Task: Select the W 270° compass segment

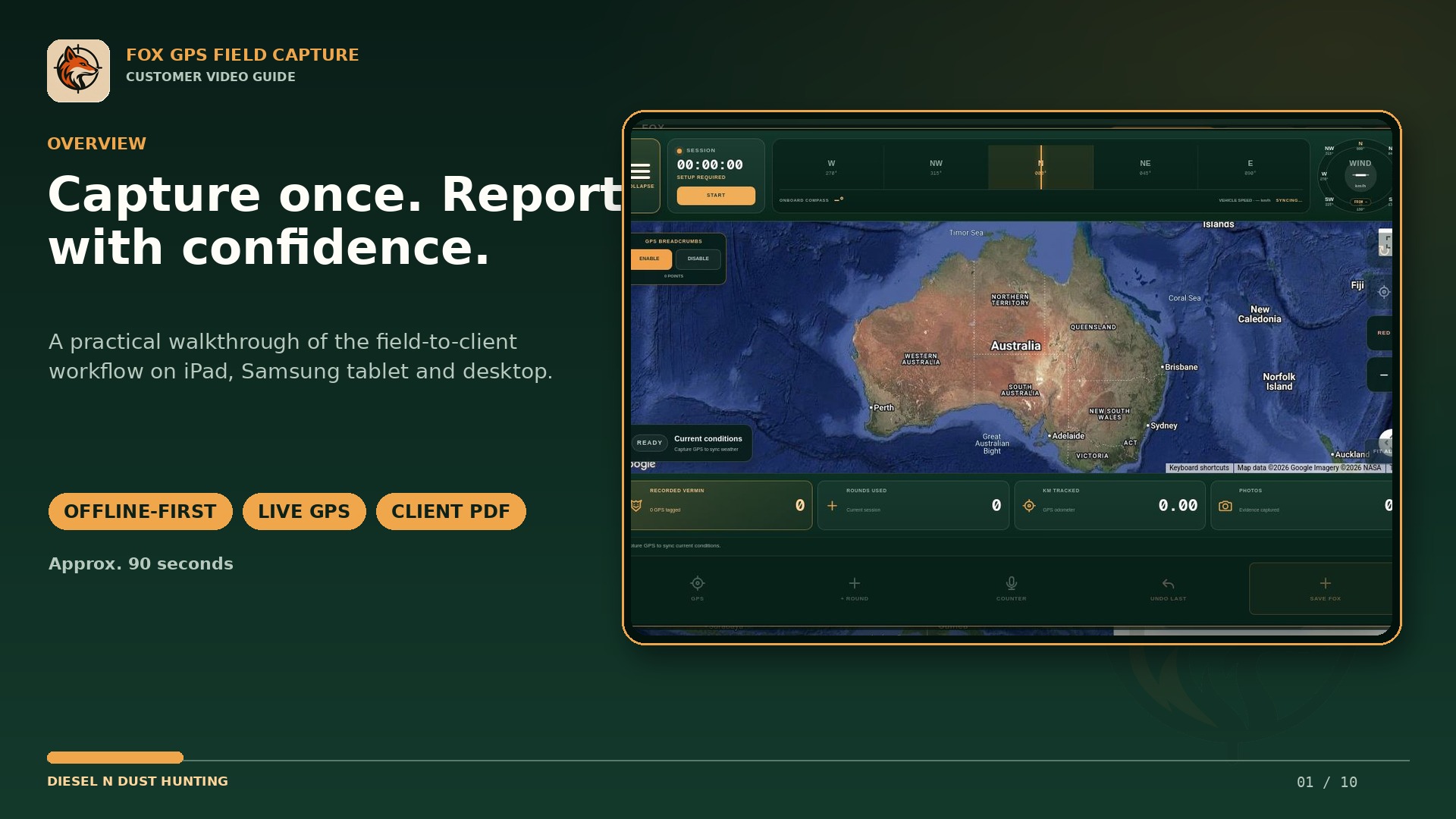Action: pyautogui.click(x=832, y=168)
